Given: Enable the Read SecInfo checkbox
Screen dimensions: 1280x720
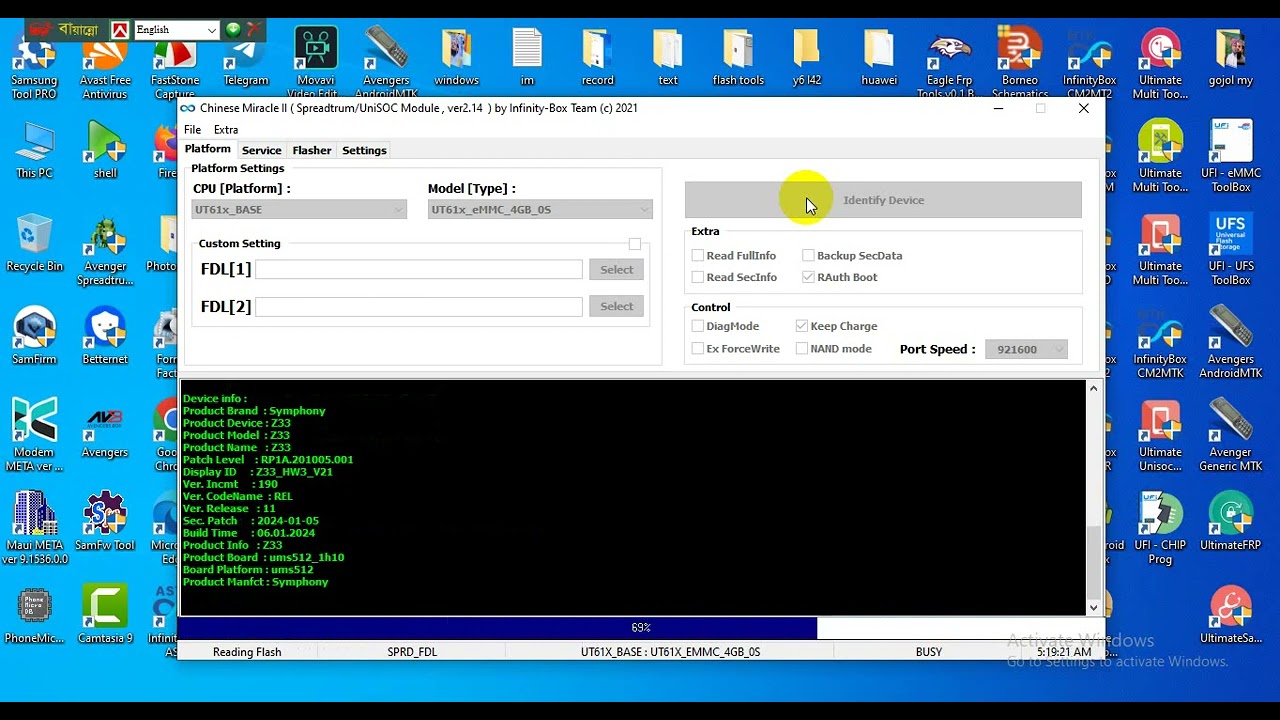Looking at the screenshot, I should coord(698,277).
